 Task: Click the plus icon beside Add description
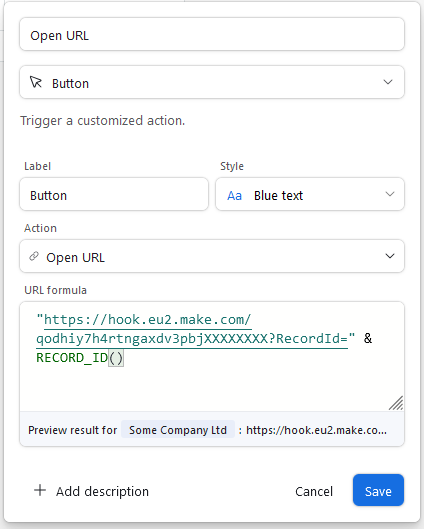pos(40,490)
